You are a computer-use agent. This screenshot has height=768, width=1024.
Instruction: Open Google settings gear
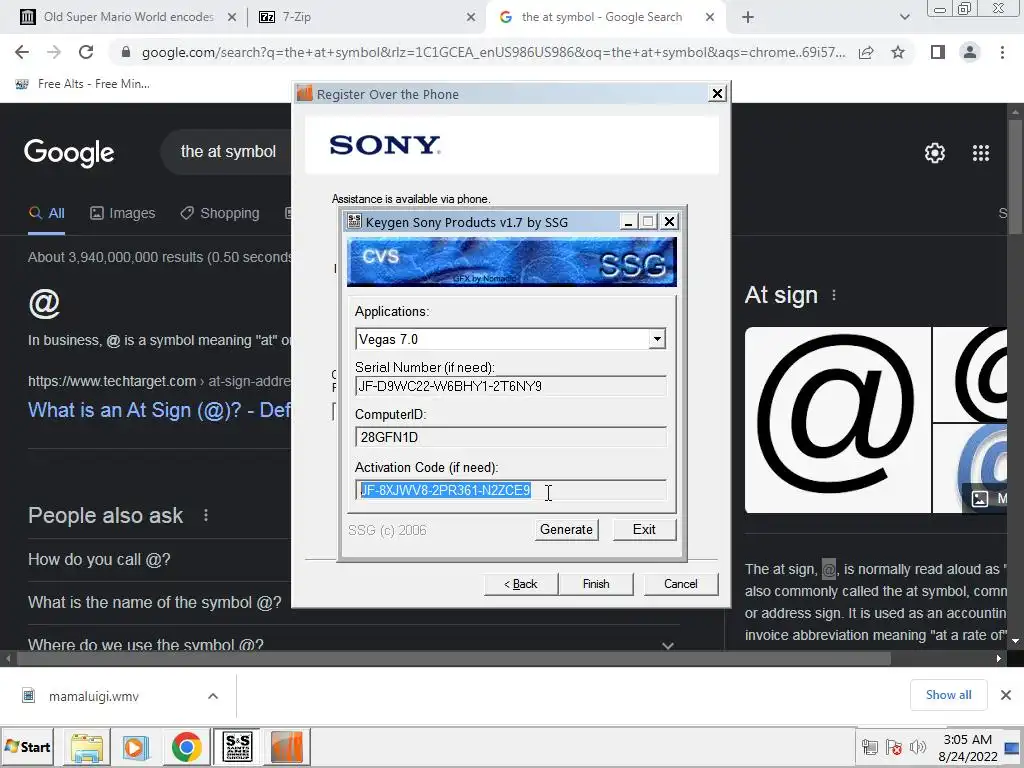(x=935, y=153)
